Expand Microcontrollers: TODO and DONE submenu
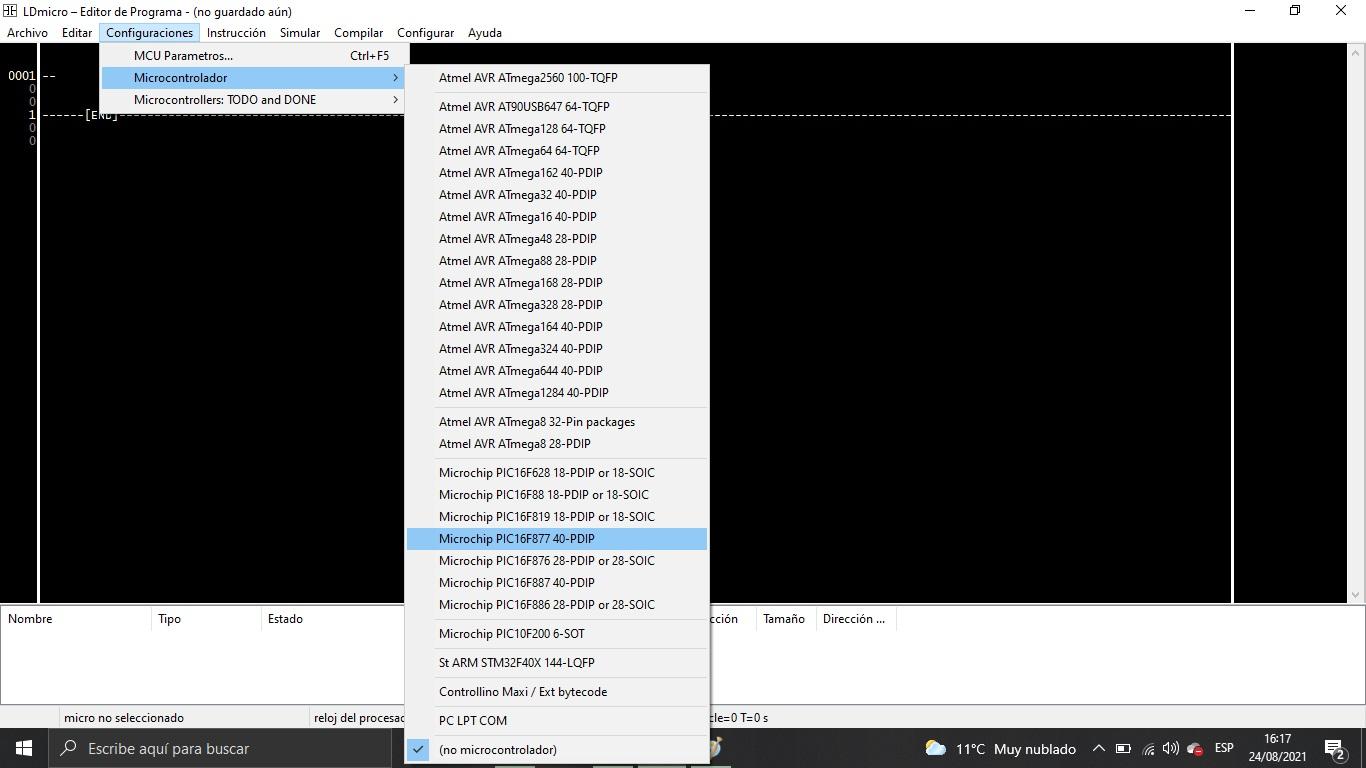Image resolution: width=1366 pixels, height=768 pixels. pyautogui.click(x=254, y=100)
